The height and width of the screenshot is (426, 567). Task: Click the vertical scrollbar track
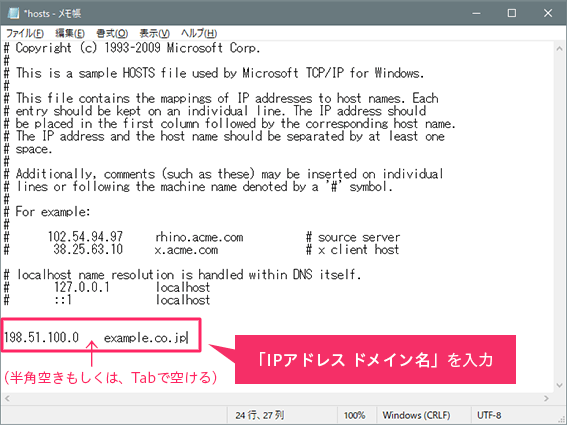559,216
